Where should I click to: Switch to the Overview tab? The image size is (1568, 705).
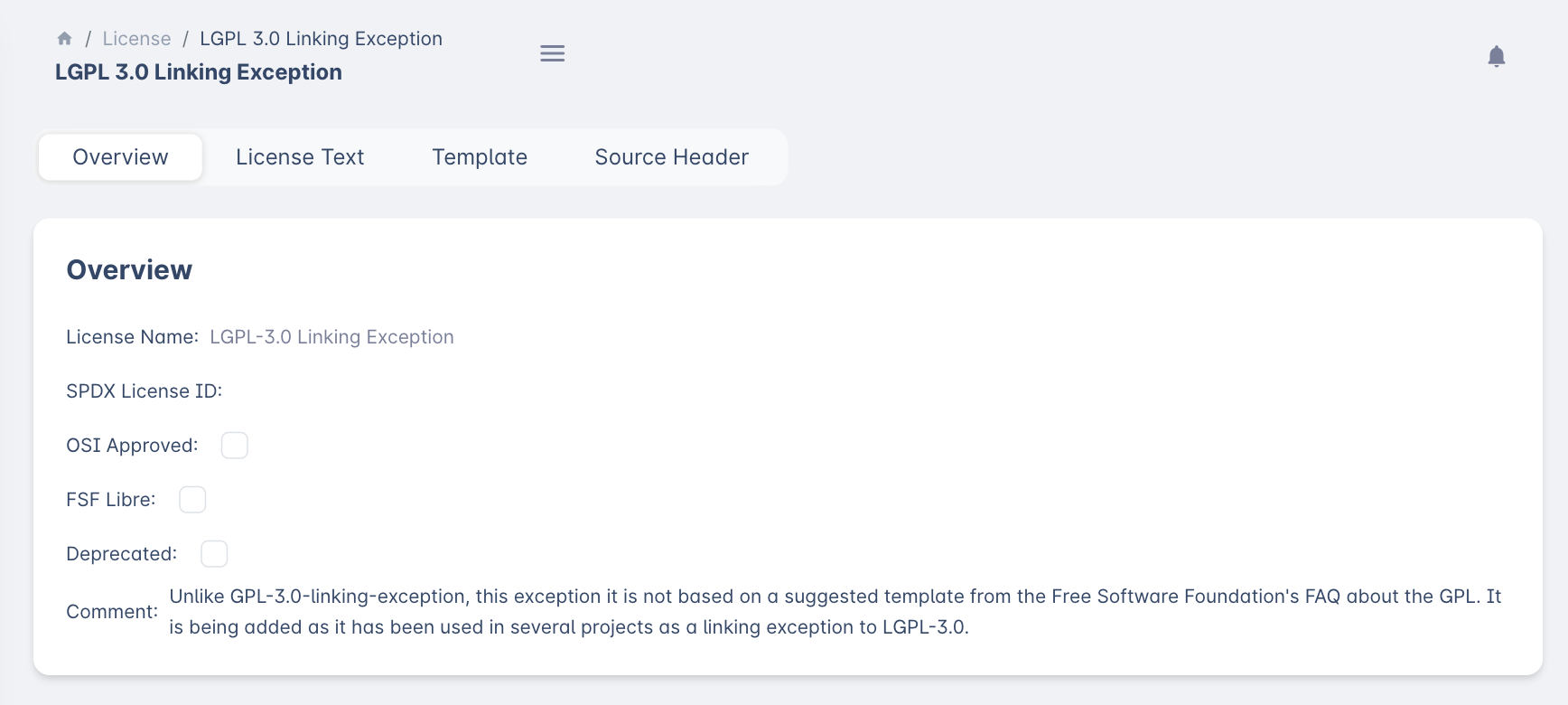pos(120,157)
